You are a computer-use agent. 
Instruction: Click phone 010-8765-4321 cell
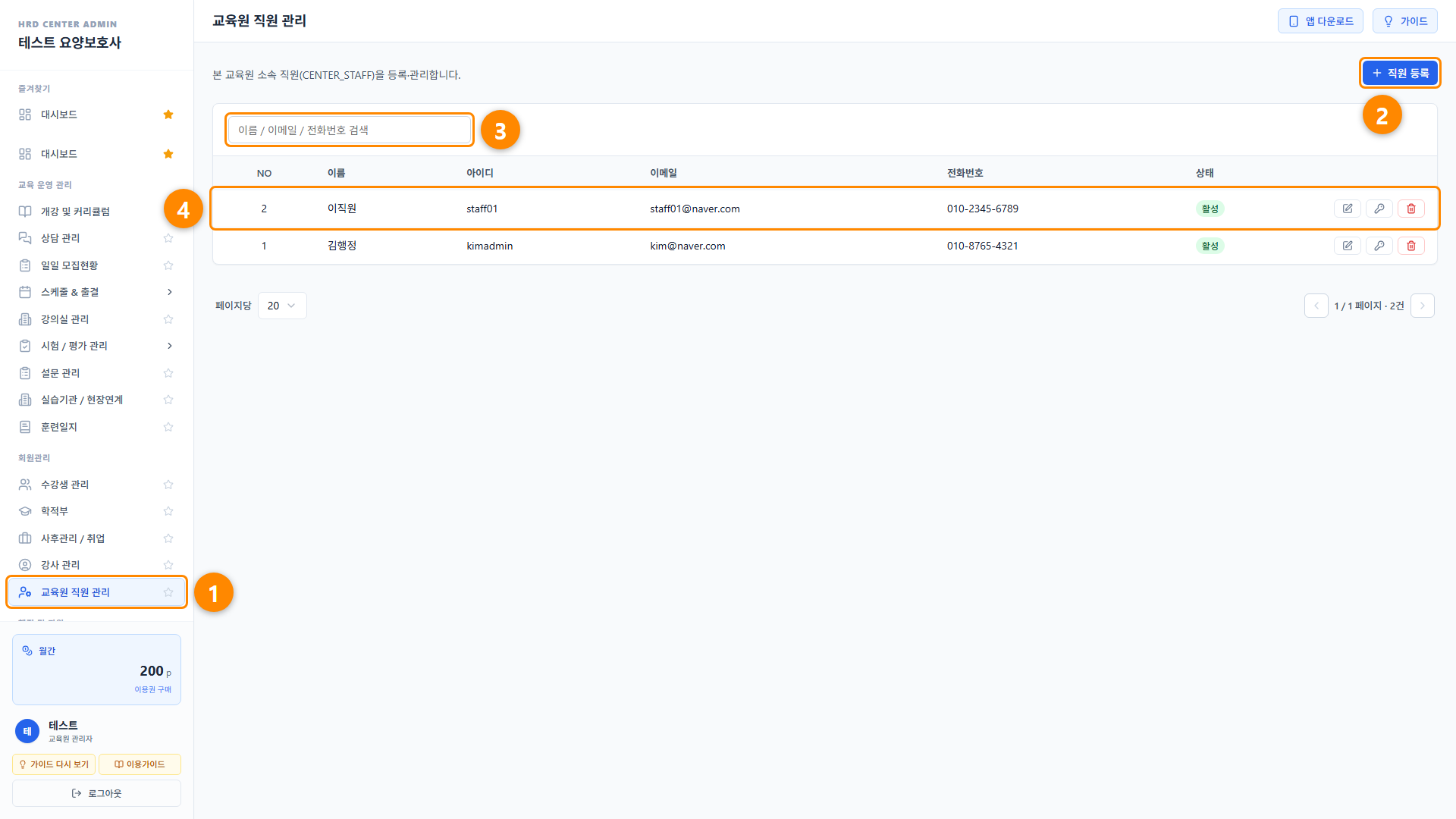pyautogui.click(x=983, y=246)
